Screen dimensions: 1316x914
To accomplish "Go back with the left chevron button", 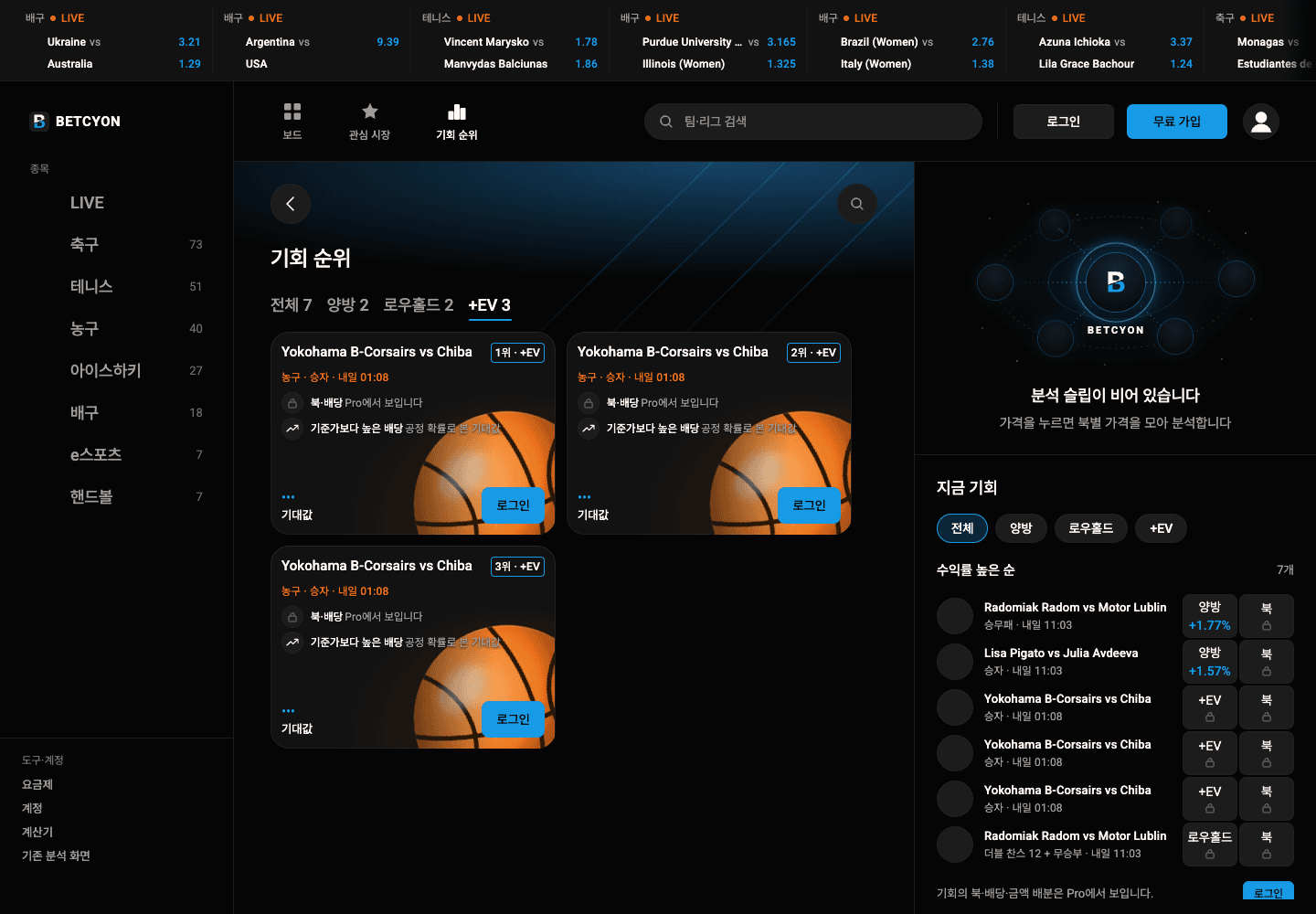I will (291, 204).
